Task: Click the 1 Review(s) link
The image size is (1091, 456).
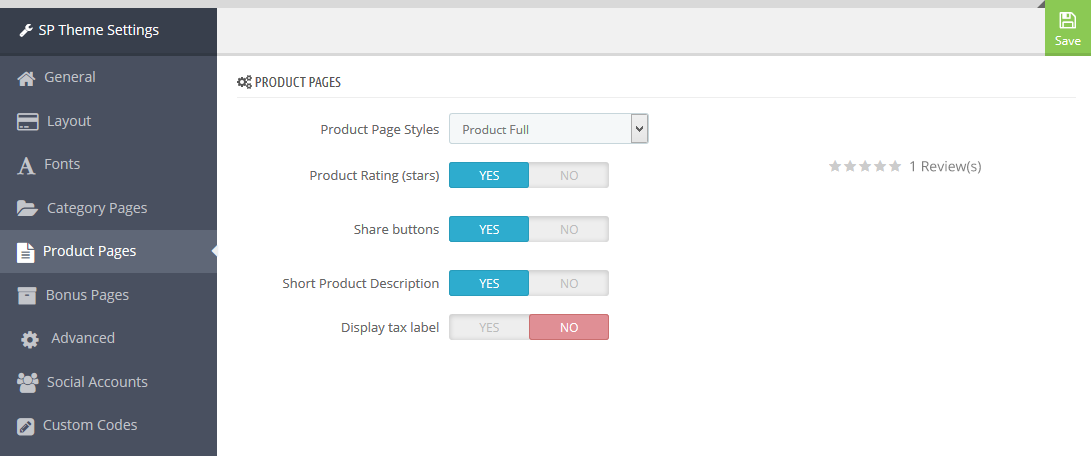Action: pyautogui.click(x=945, y=166)
